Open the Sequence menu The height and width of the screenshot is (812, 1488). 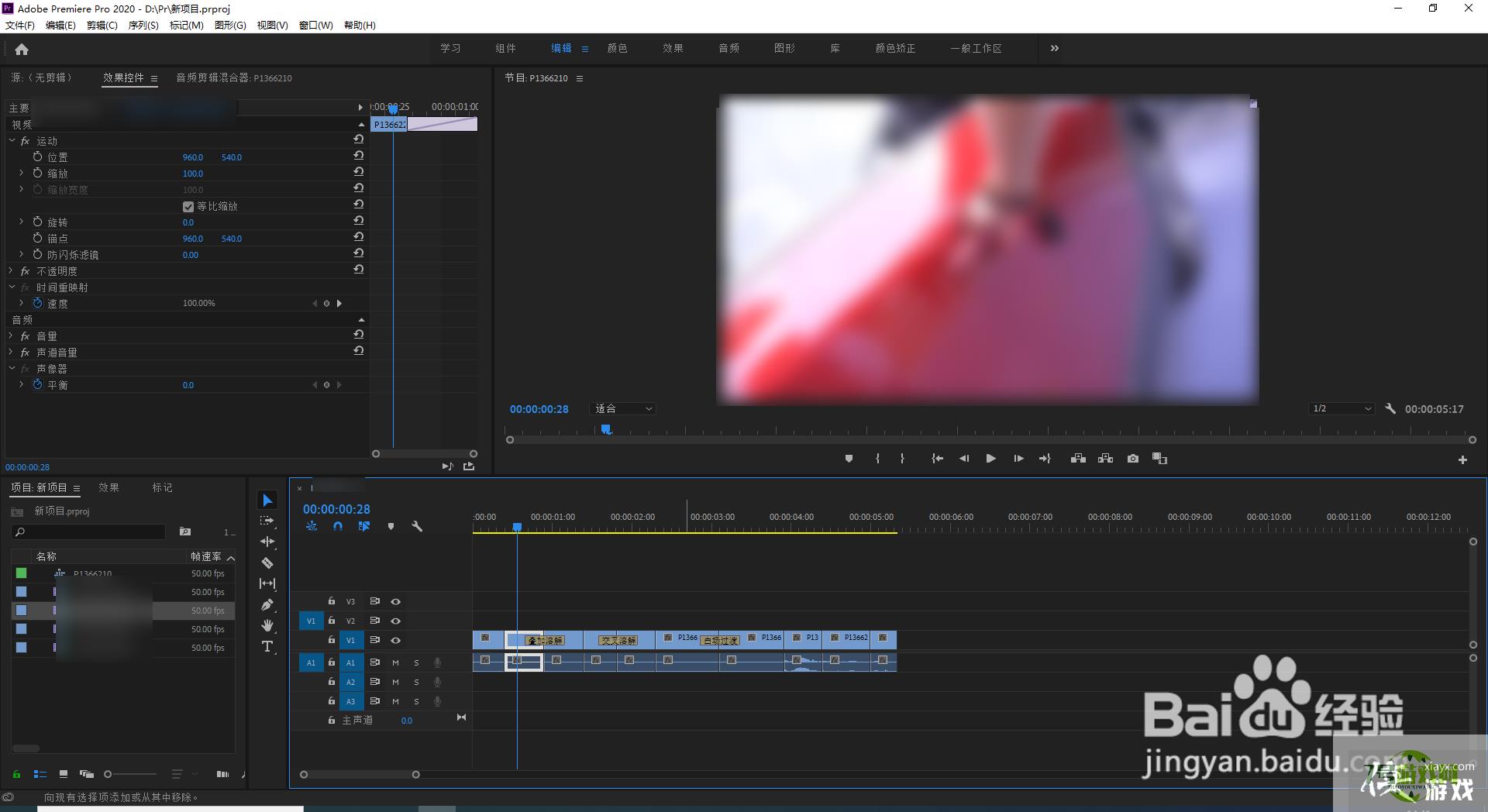click(x=143, y=25)
